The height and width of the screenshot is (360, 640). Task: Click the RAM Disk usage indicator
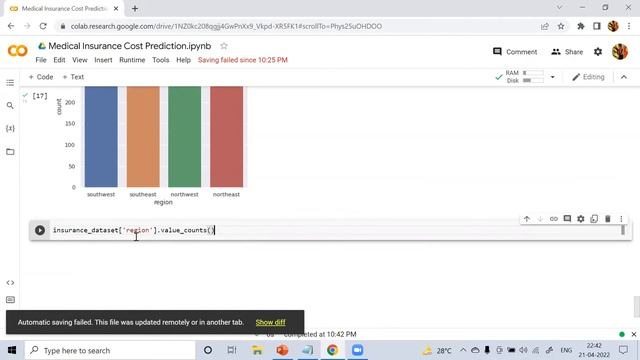(524, 77)
